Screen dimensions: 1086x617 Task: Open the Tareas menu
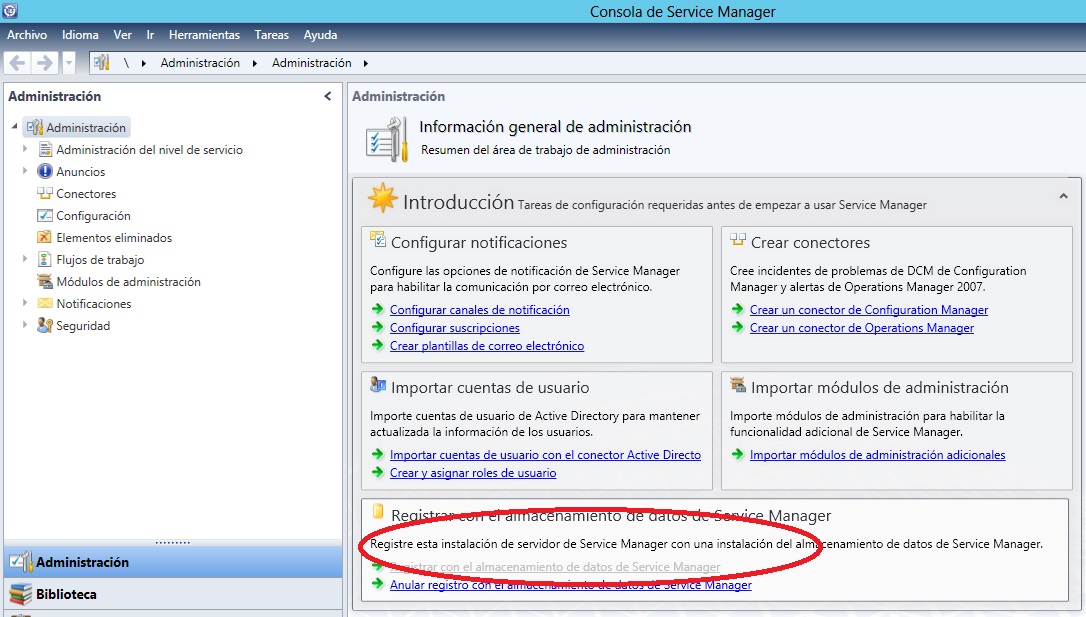271,35
